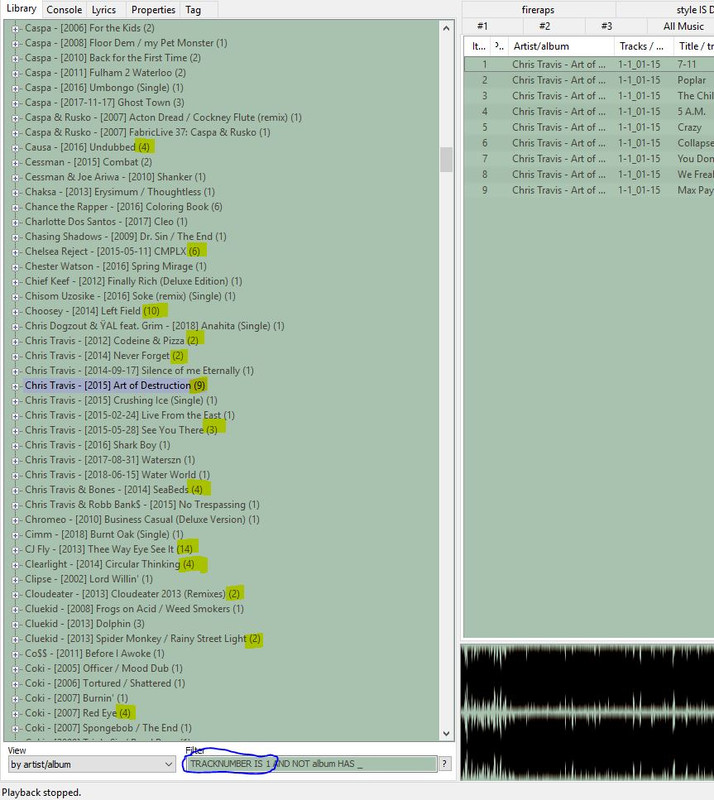714x800 pixels.
Task: Select playlist track 5 A.M.
Action: (x=589, y=111)
